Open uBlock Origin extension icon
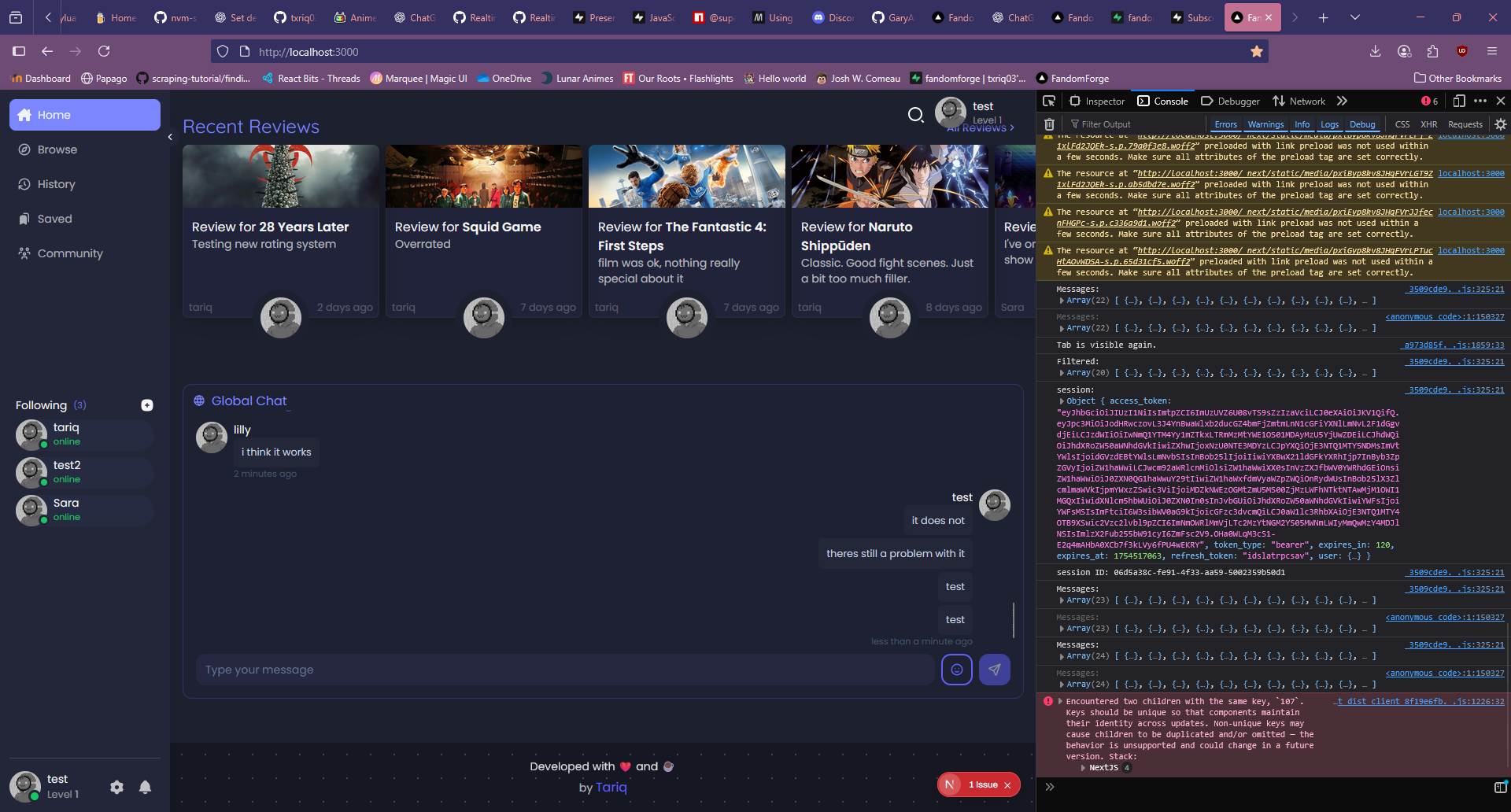The width and height of the screenshot is (1511, 812). point(1462,51)
